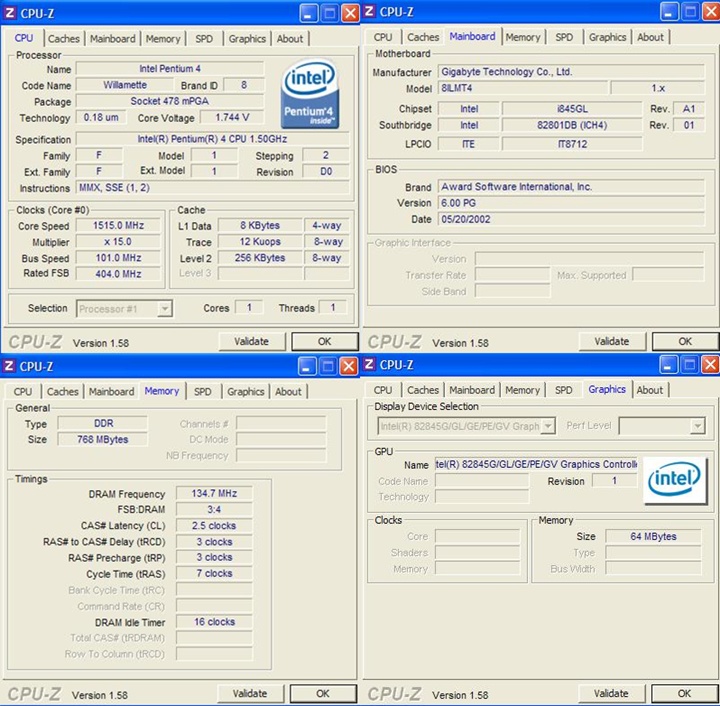Open Memory tab in the CPU window

pos(163,39)
